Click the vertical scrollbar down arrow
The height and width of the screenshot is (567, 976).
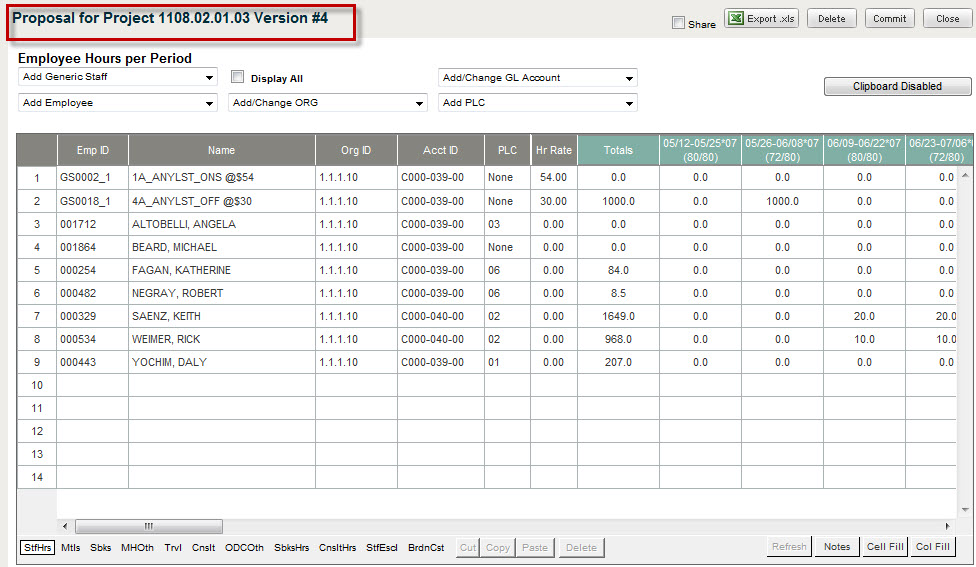click(x=966, y=509)
